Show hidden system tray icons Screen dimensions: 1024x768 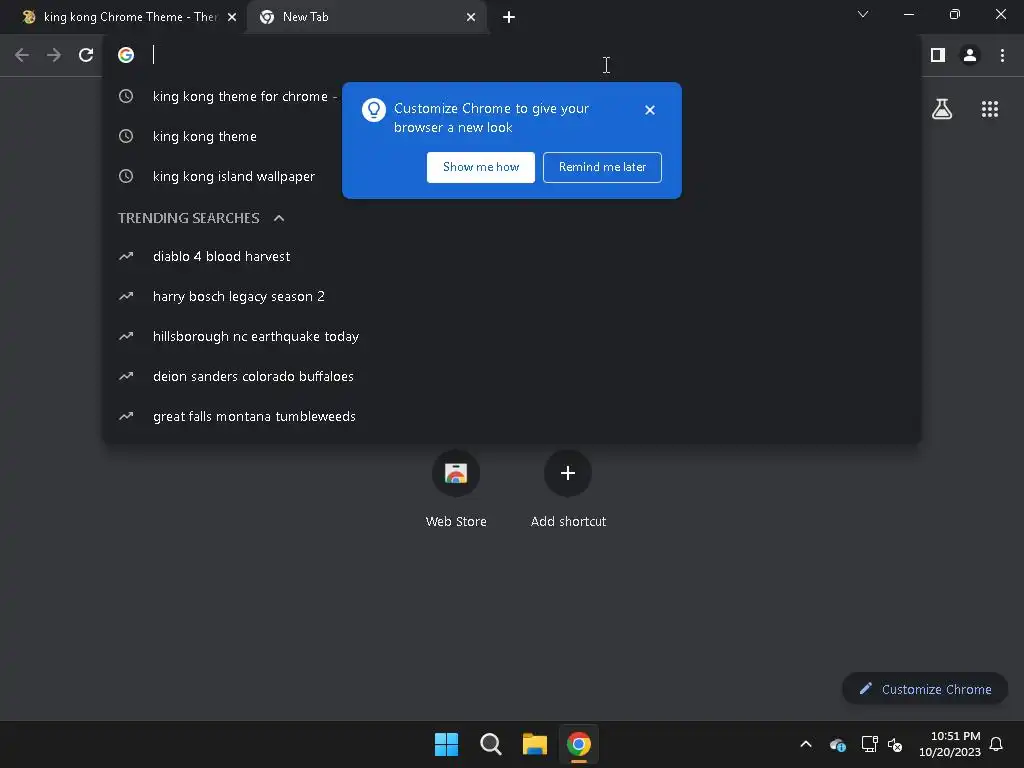point(806,744)
